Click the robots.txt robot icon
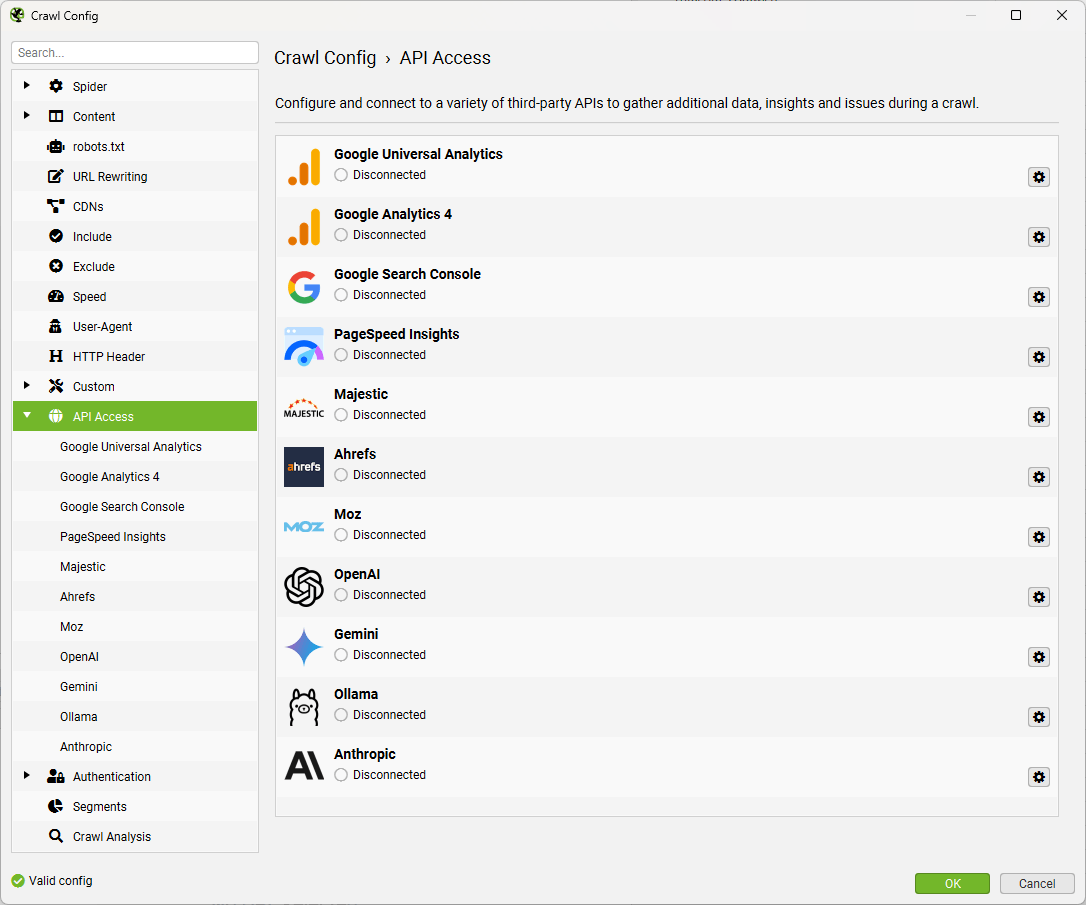Screen dimensions: 1086x905 point(56,146)
